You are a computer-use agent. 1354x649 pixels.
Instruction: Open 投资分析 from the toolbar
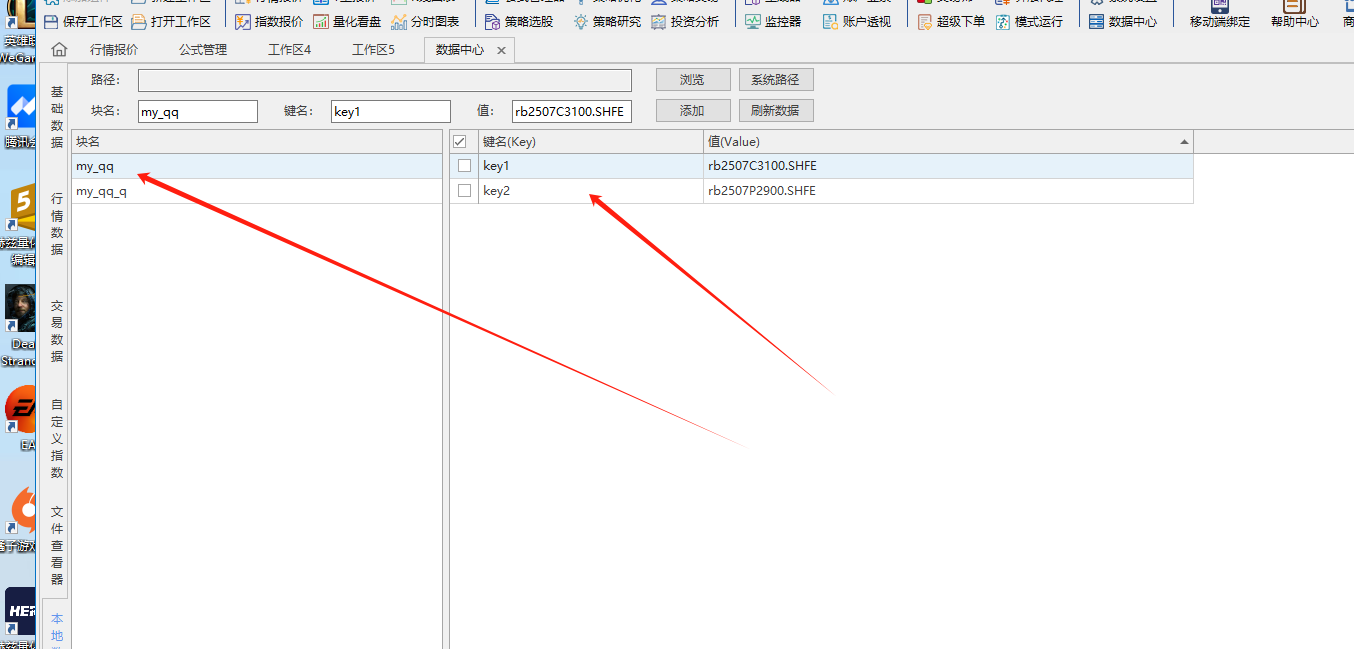coord(684,21)
